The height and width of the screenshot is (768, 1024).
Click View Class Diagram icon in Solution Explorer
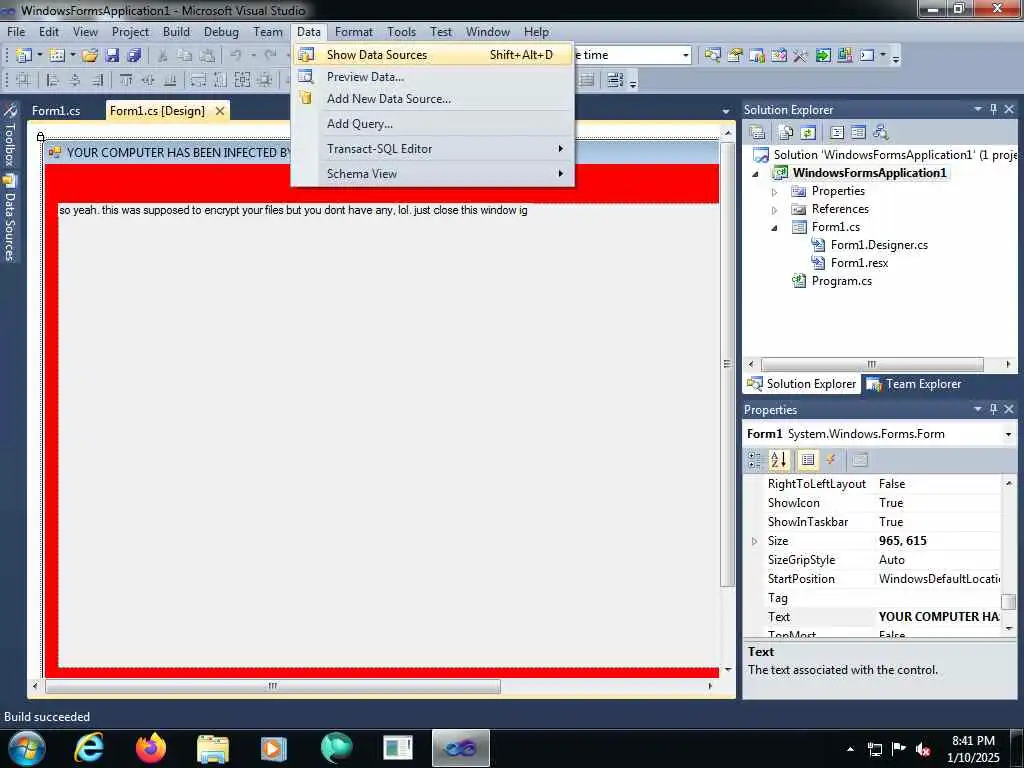pos(881,133)
